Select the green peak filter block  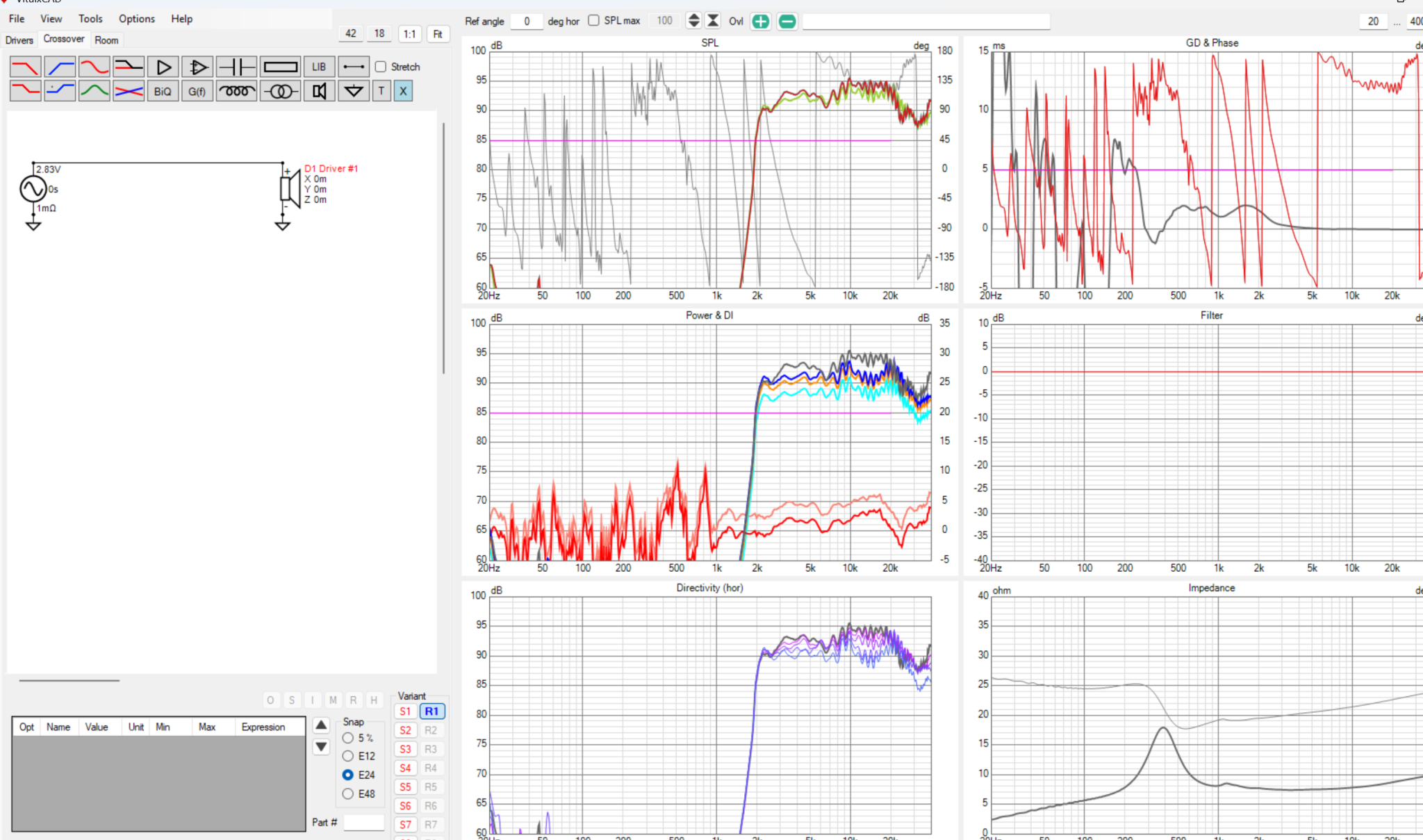(x=94, y=91)
